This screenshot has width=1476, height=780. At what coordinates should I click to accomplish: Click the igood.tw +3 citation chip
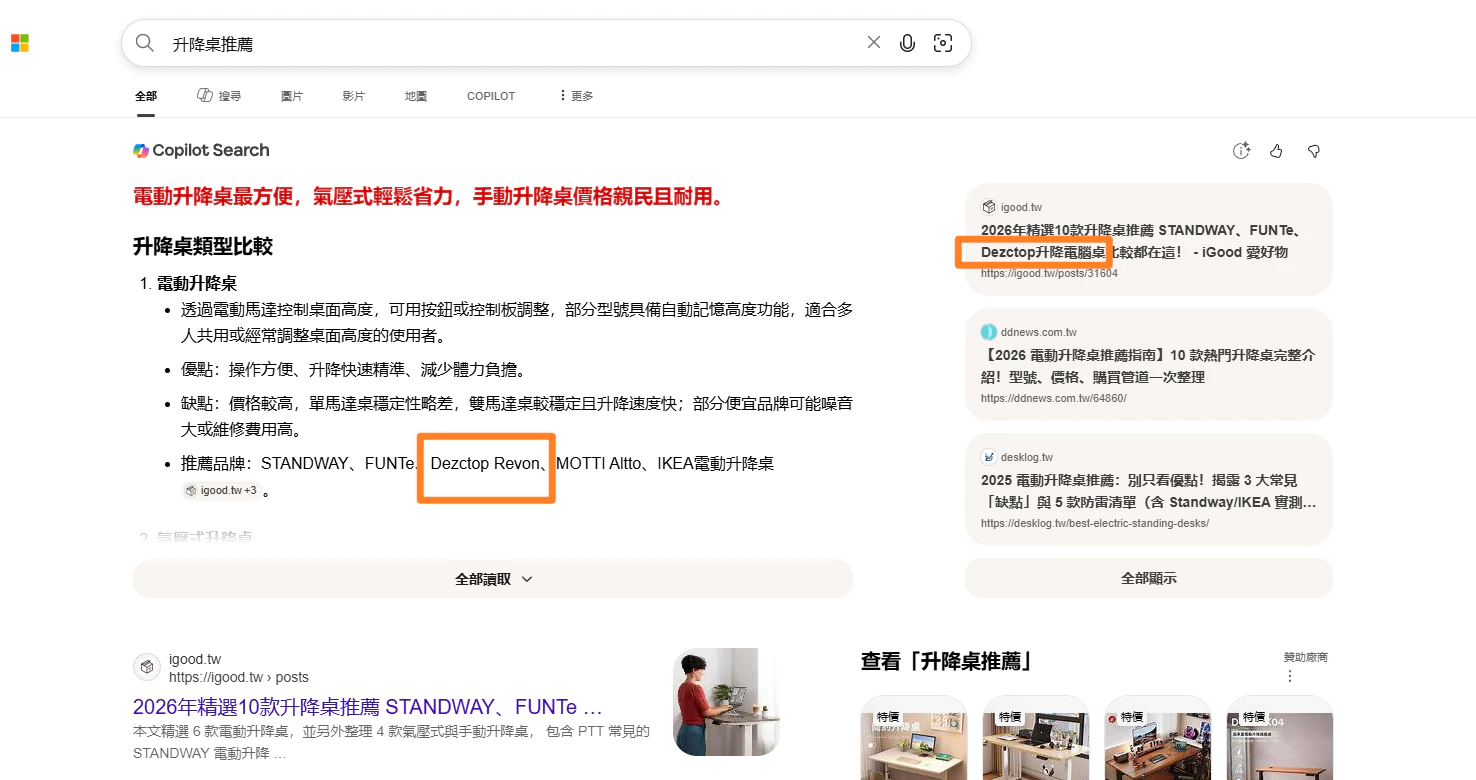click(x=220, y=491)
